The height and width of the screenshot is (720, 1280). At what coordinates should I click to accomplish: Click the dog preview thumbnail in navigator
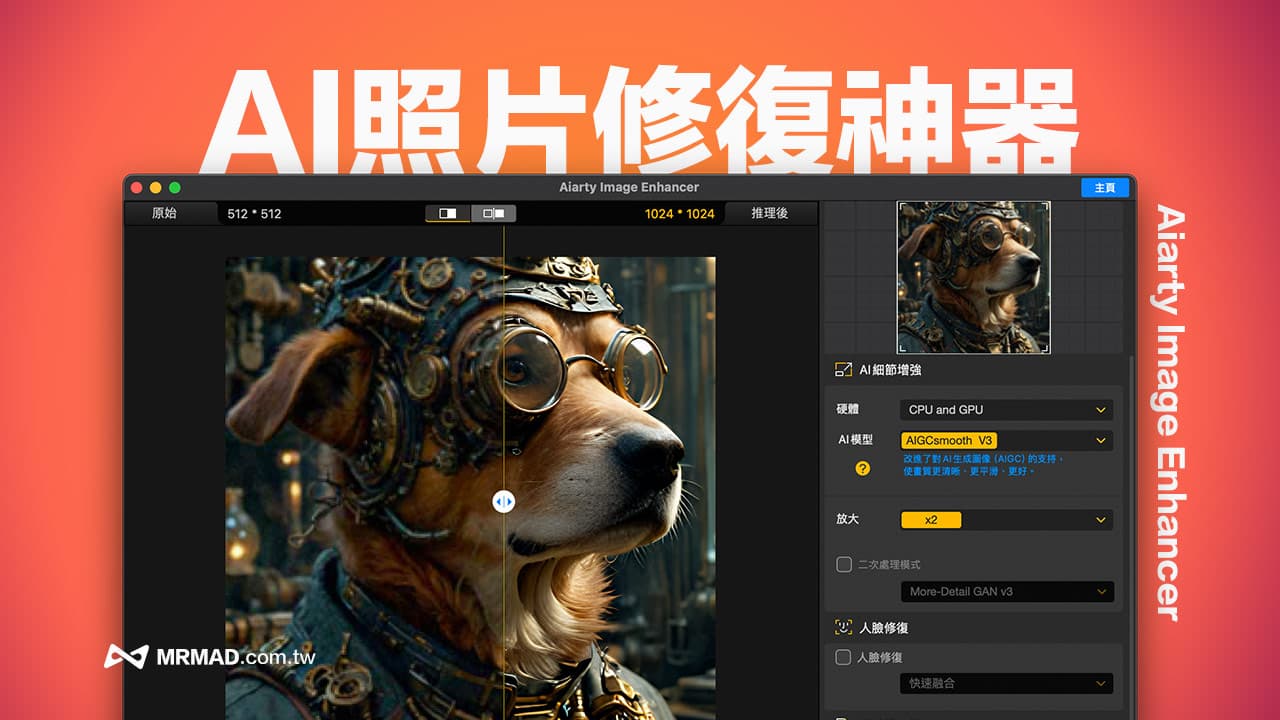pos(973,277)
